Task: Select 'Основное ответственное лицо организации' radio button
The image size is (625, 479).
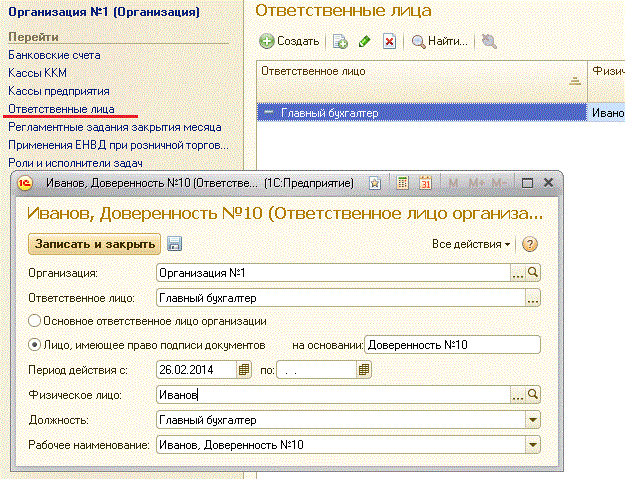Action: [x=35, y=321]
